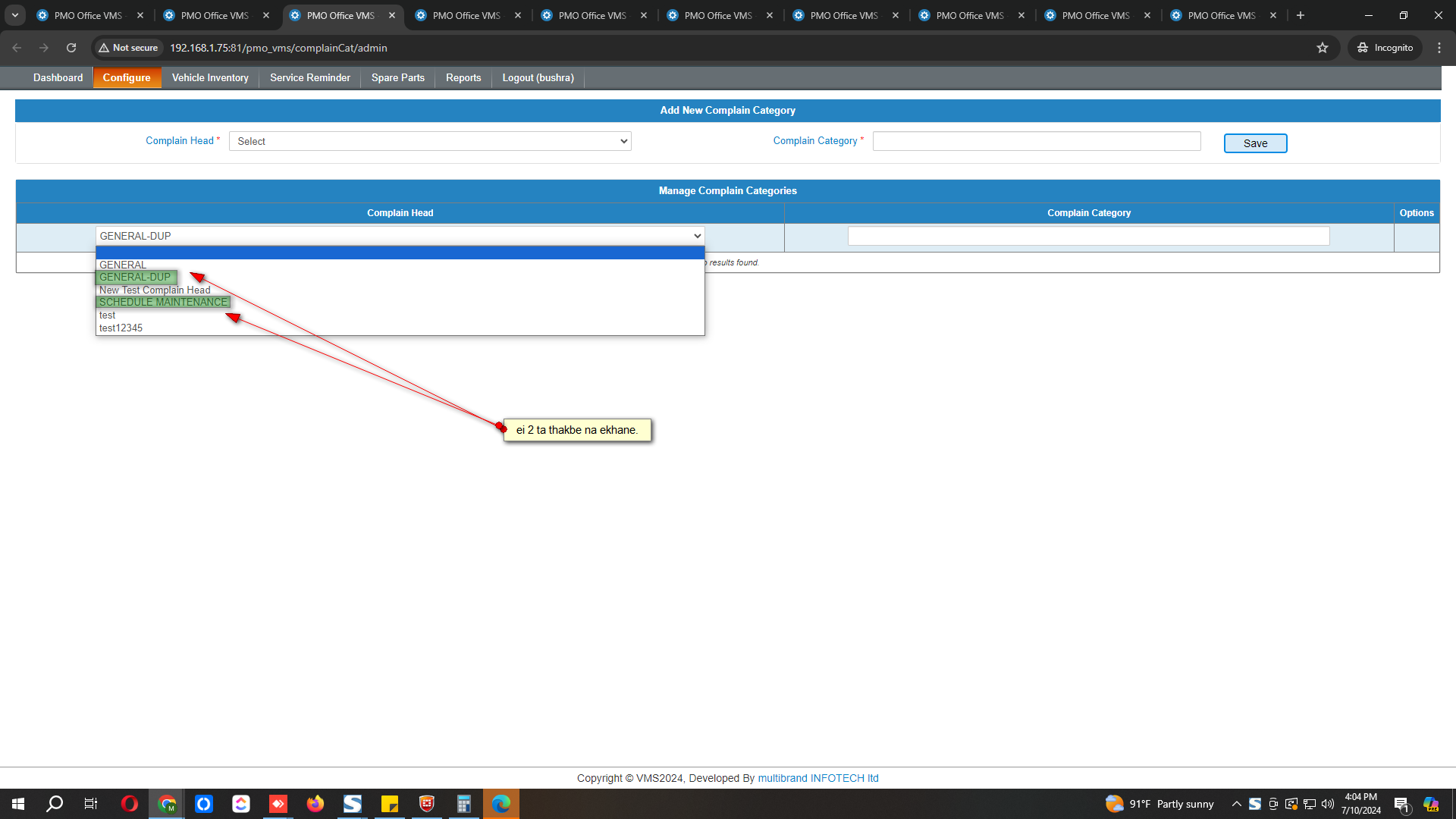
Task: Open Windows Start menu icon
Action: [18, 804]
